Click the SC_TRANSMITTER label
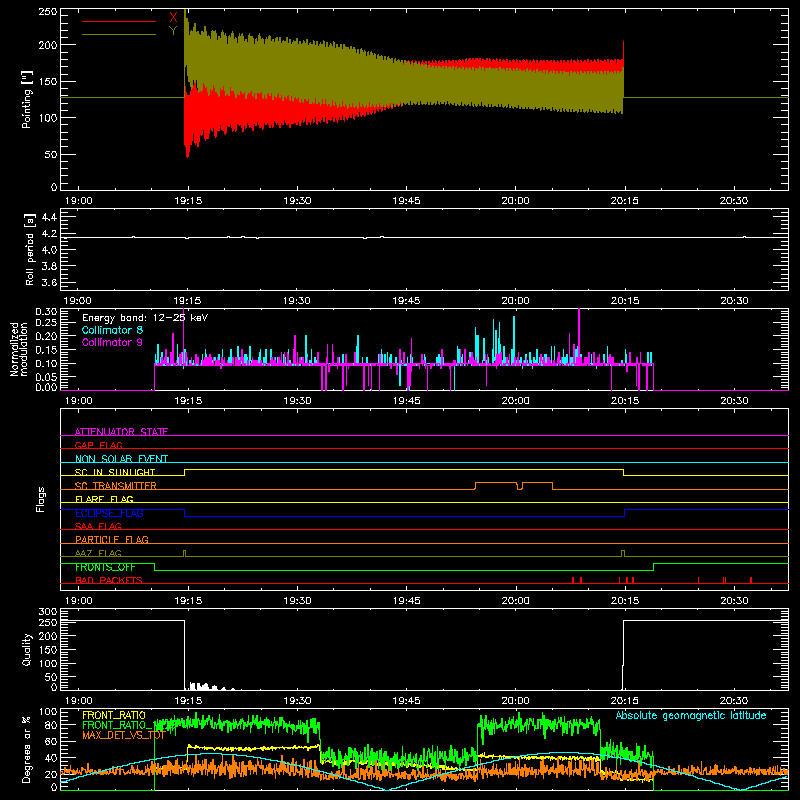Image resolution: width=800 pixels, height=800 pixels. (x=116, y=486)
